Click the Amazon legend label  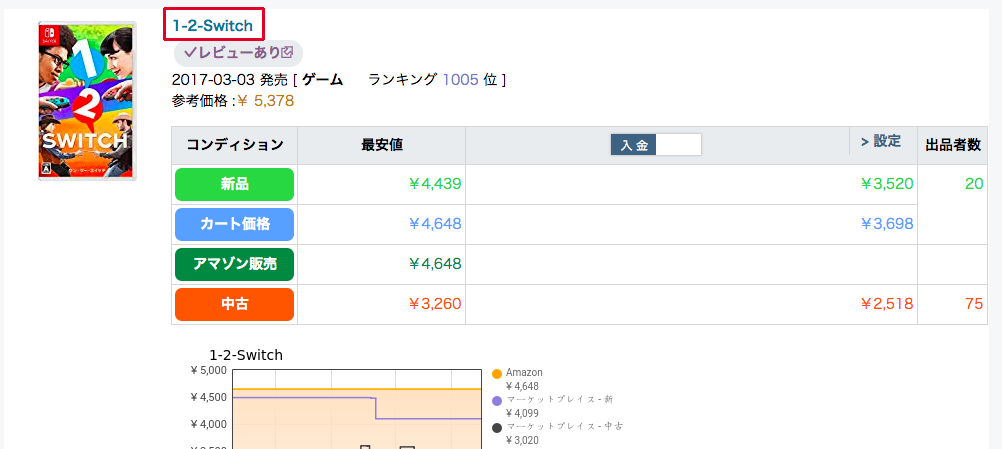pos(524,372)
